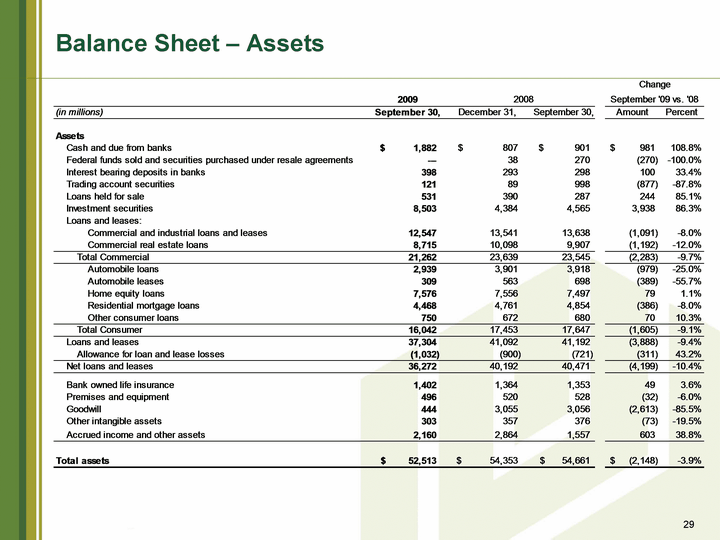The width and height of the screenshot is (720, 540).
Task: Click the 'September '09 vs. '08' header
Action: point(654,99)
